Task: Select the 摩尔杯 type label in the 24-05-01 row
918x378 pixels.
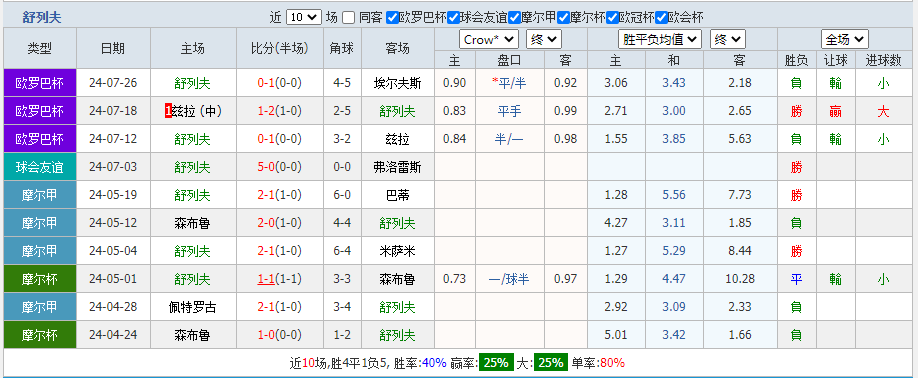Action: click(40, 280)
